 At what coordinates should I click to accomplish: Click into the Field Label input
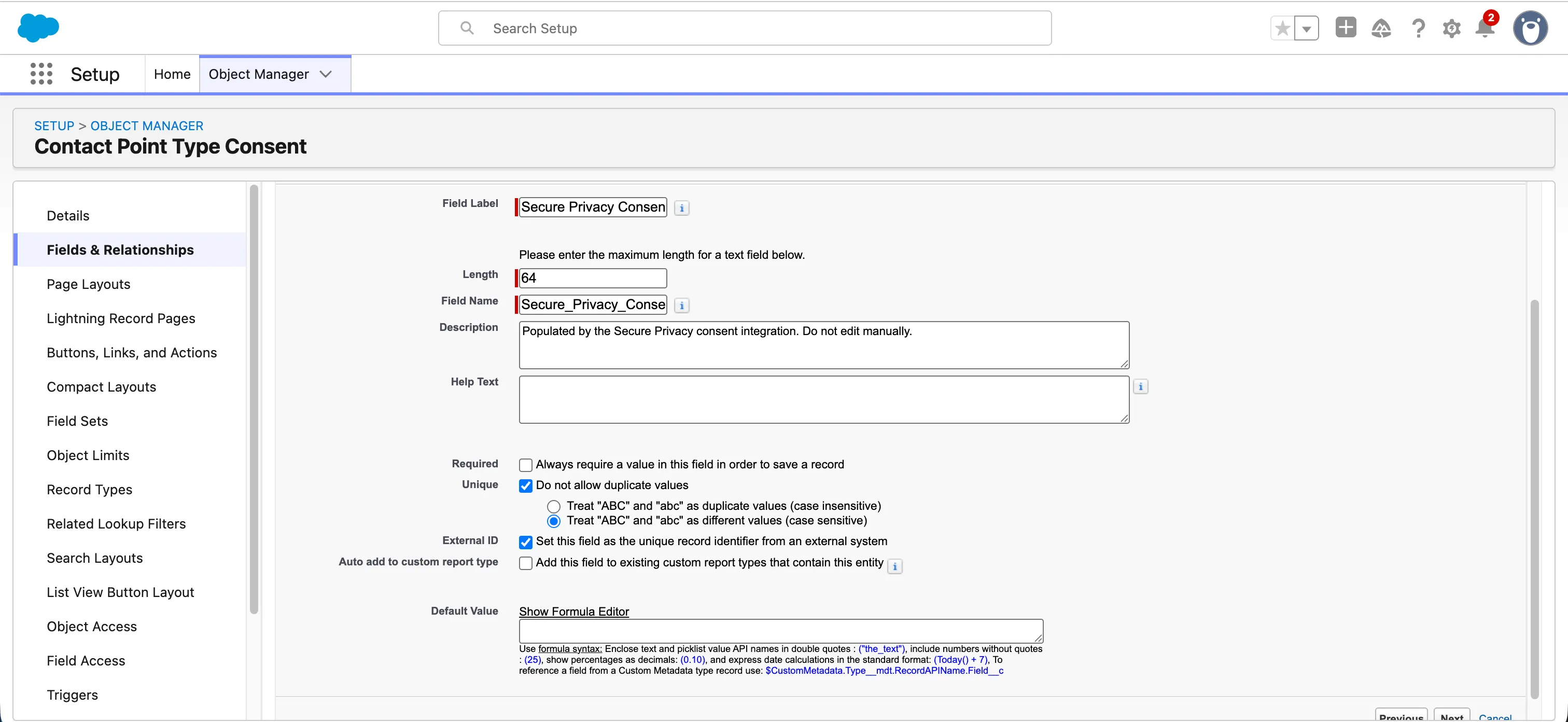[x=593, y=207]
